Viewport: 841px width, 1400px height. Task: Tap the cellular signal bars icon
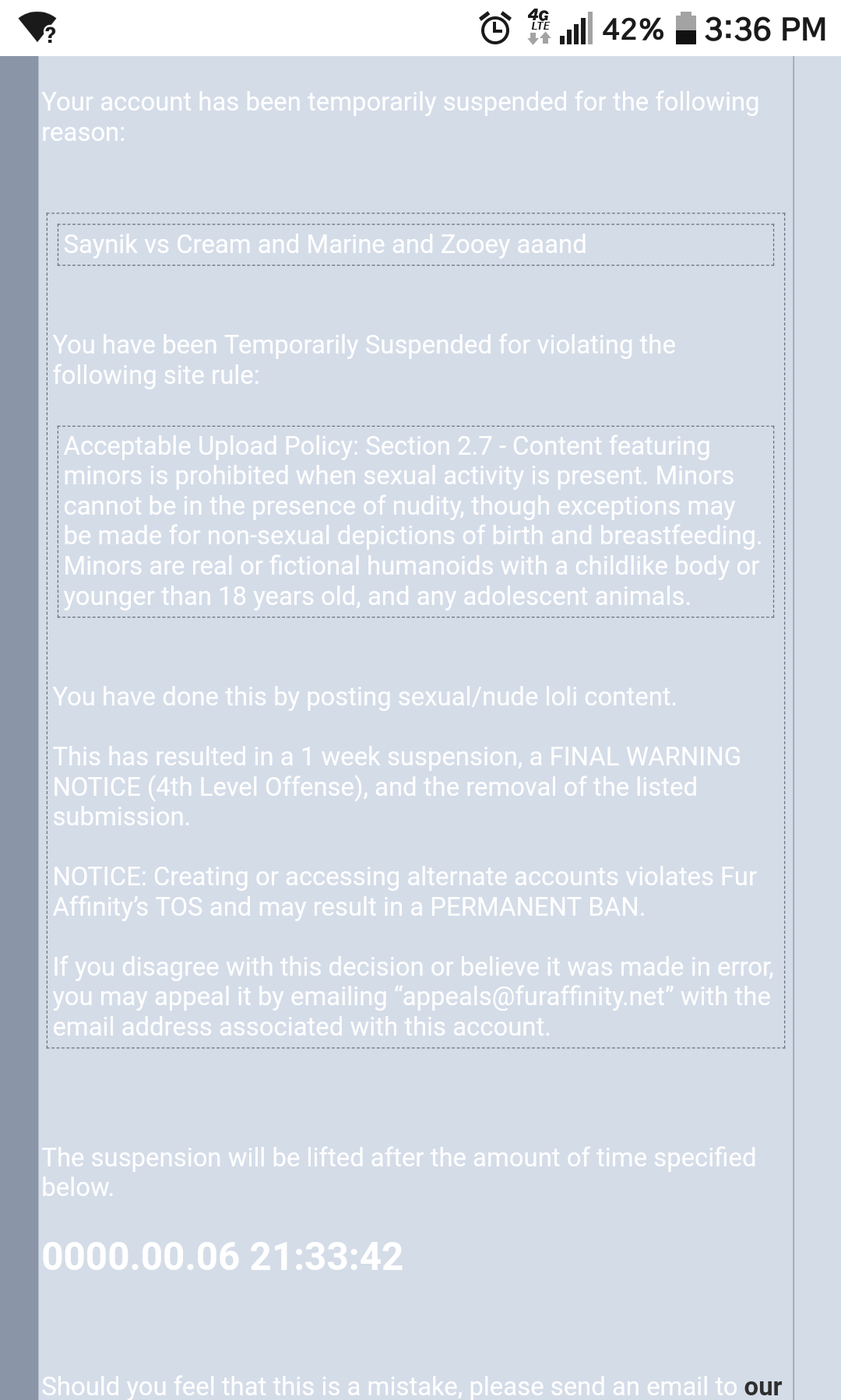tap(575, 29)
